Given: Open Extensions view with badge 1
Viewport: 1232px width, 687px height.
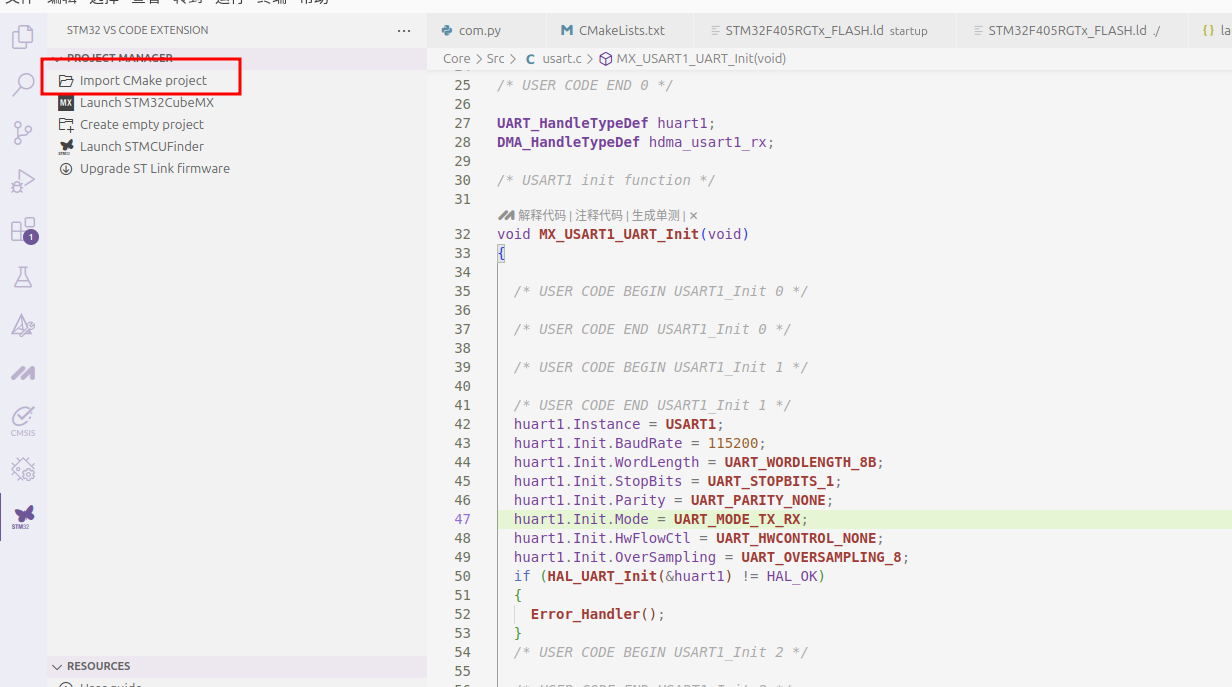Looking at the screenshot, I should (22, 230).
